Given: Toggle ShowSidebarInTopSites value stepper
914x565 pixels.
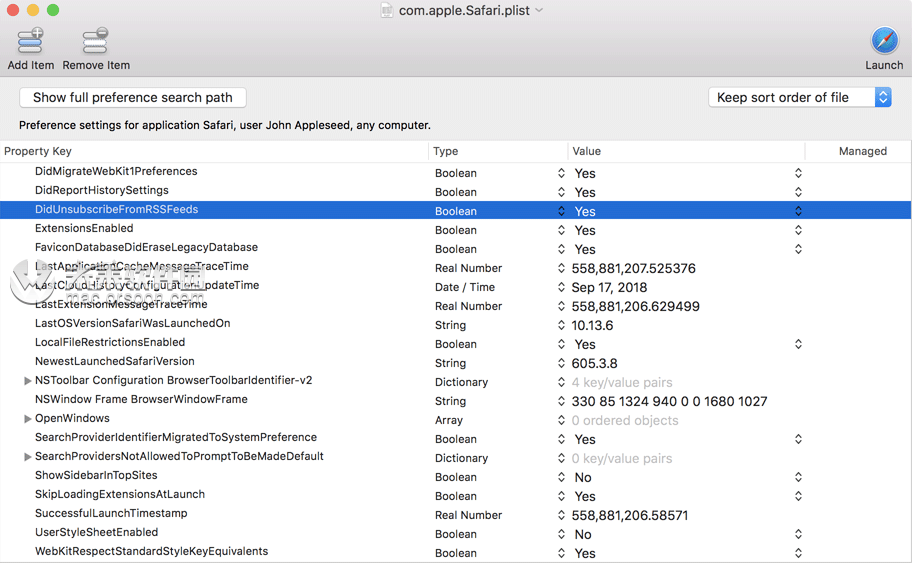Looking at the screenshot, I should pos(798,478).
